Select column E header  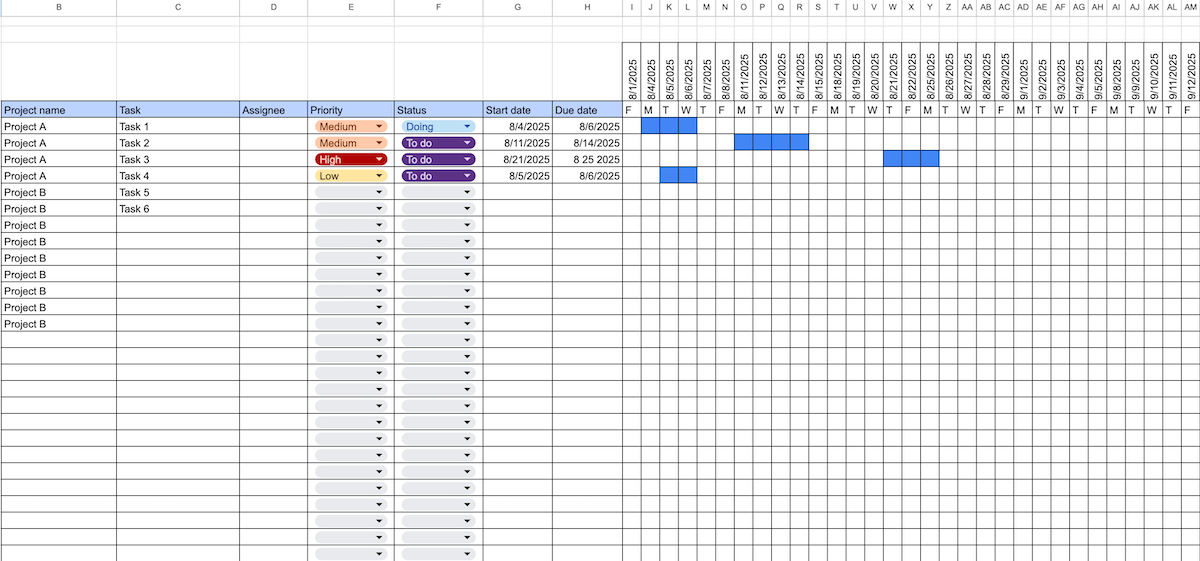[350, 7]
